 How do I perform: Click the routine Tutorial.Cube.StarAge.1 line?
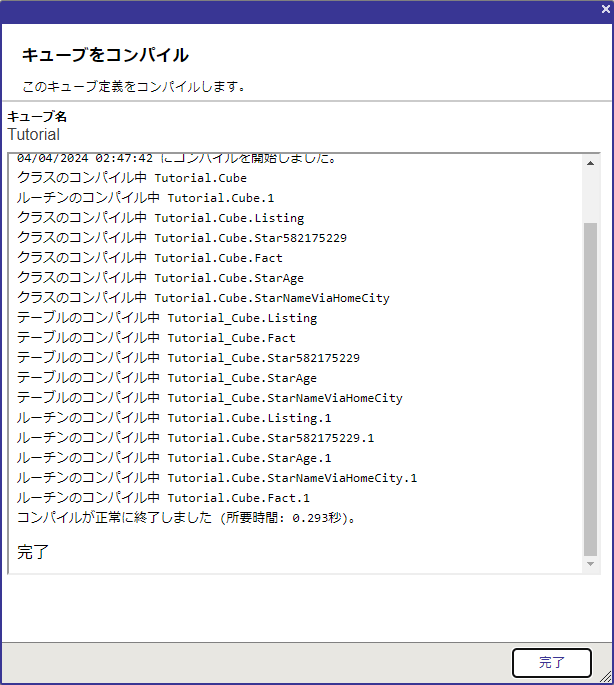coord(174,458)
